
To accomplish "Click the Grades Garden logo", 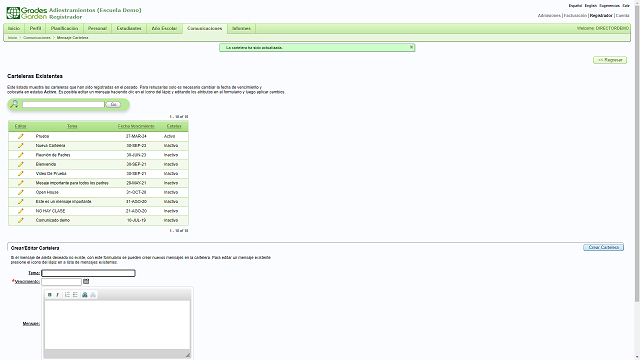I will 27,13.
